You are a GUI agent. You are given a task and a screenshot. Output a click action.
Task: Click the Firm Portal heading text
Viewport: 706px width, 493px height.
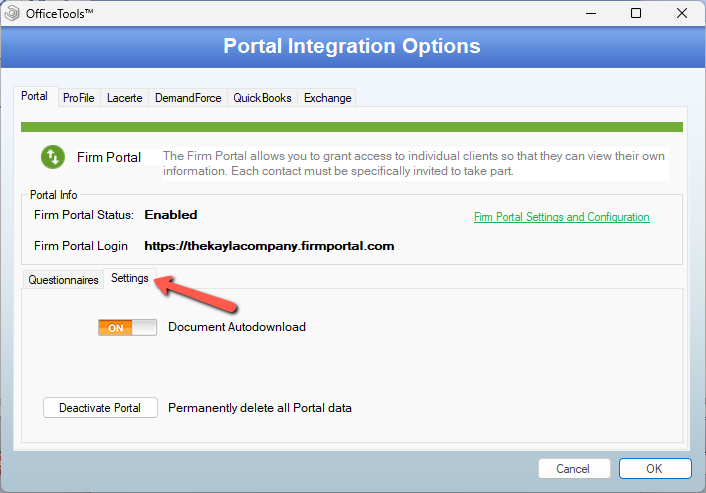(109, 157)
